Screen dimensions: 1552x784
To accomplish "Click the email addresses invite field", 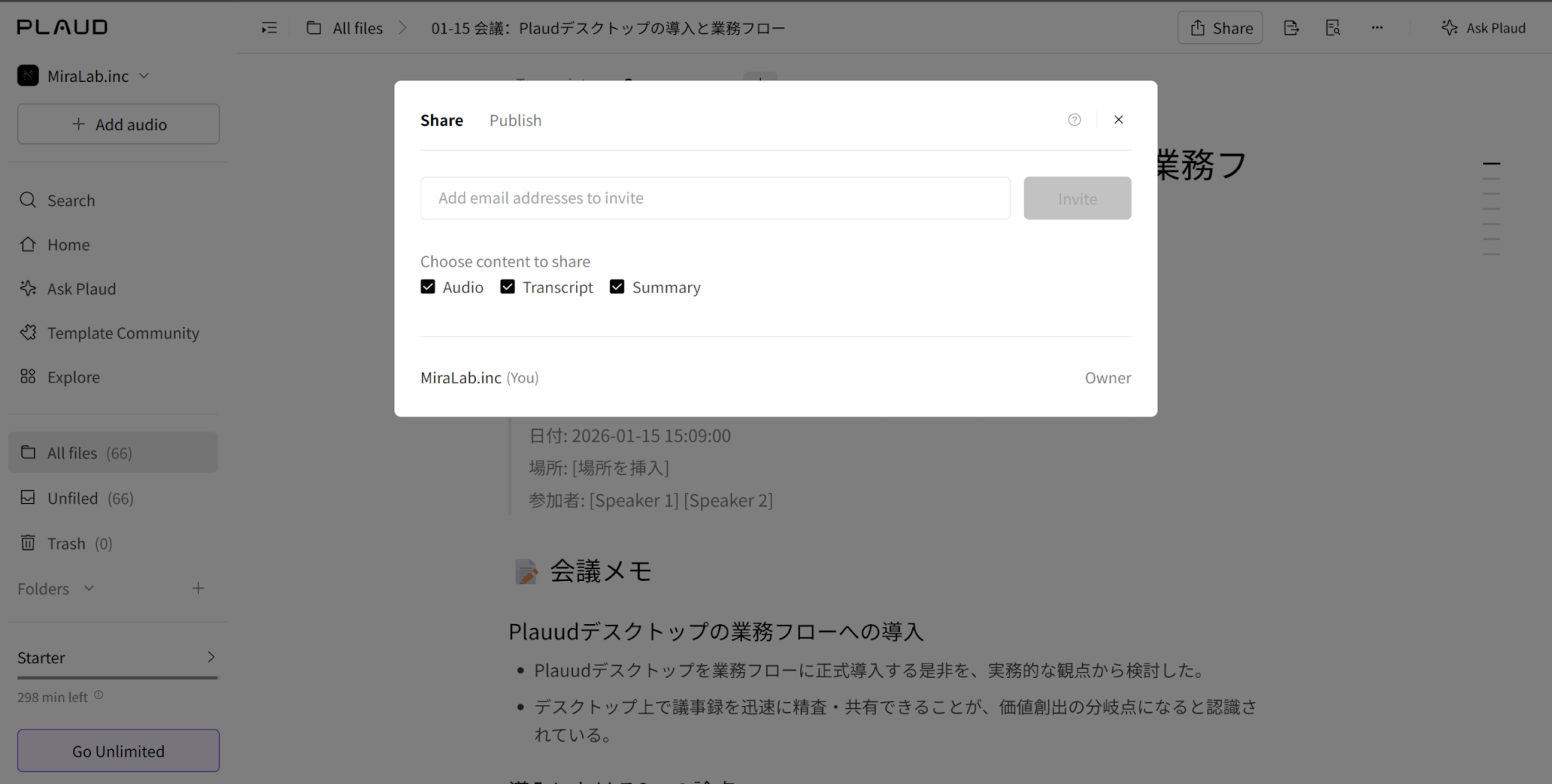I will click(x=715, y=198).
